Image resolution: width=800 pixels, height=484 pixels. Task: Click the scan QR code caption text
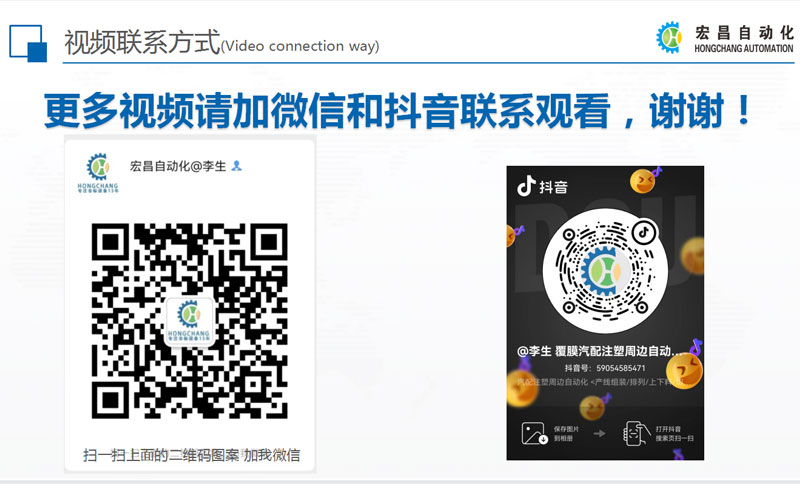click(x=191, y=454)
